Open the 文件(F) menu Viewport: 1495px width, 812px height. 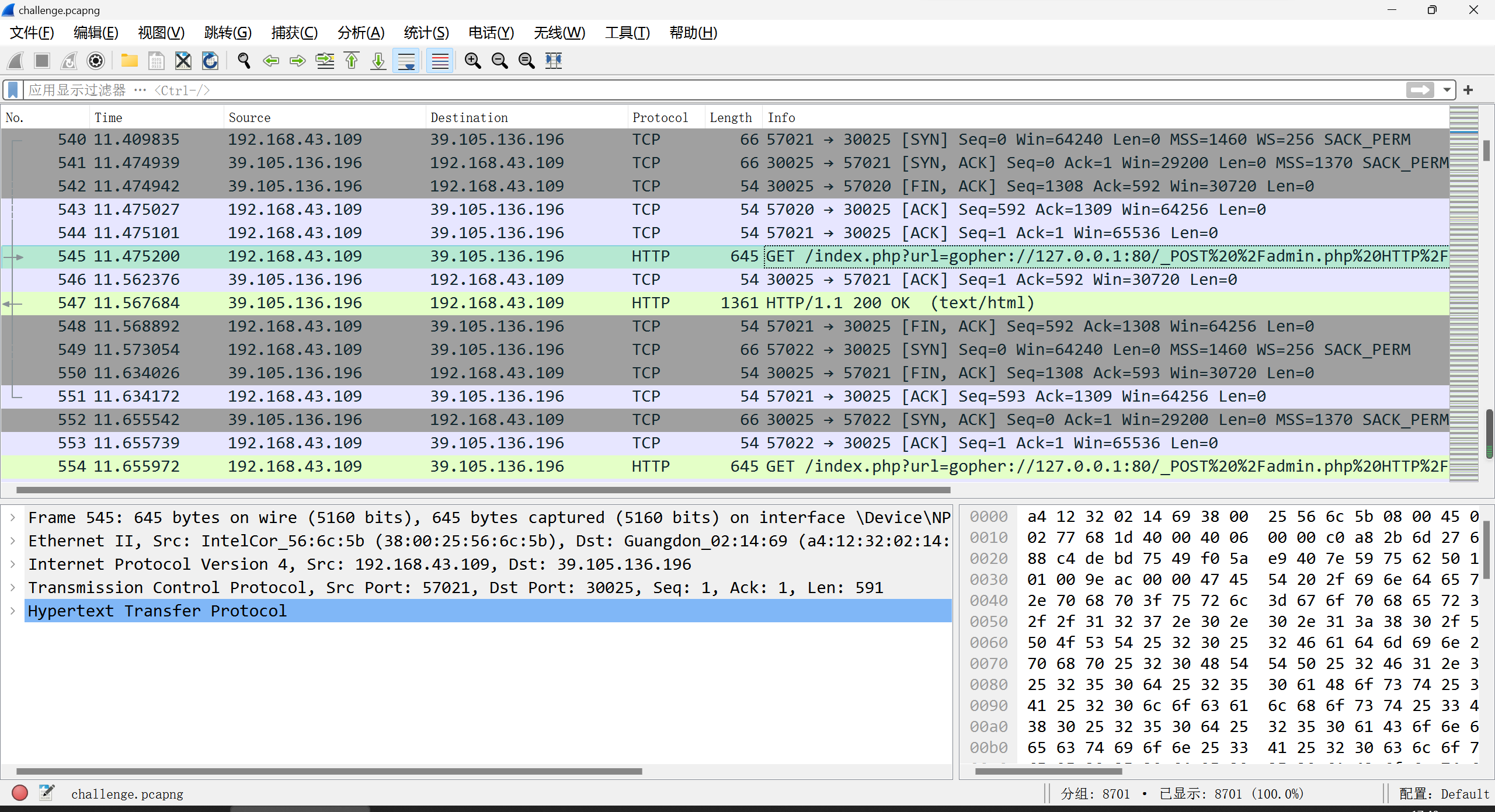(32, 33)
